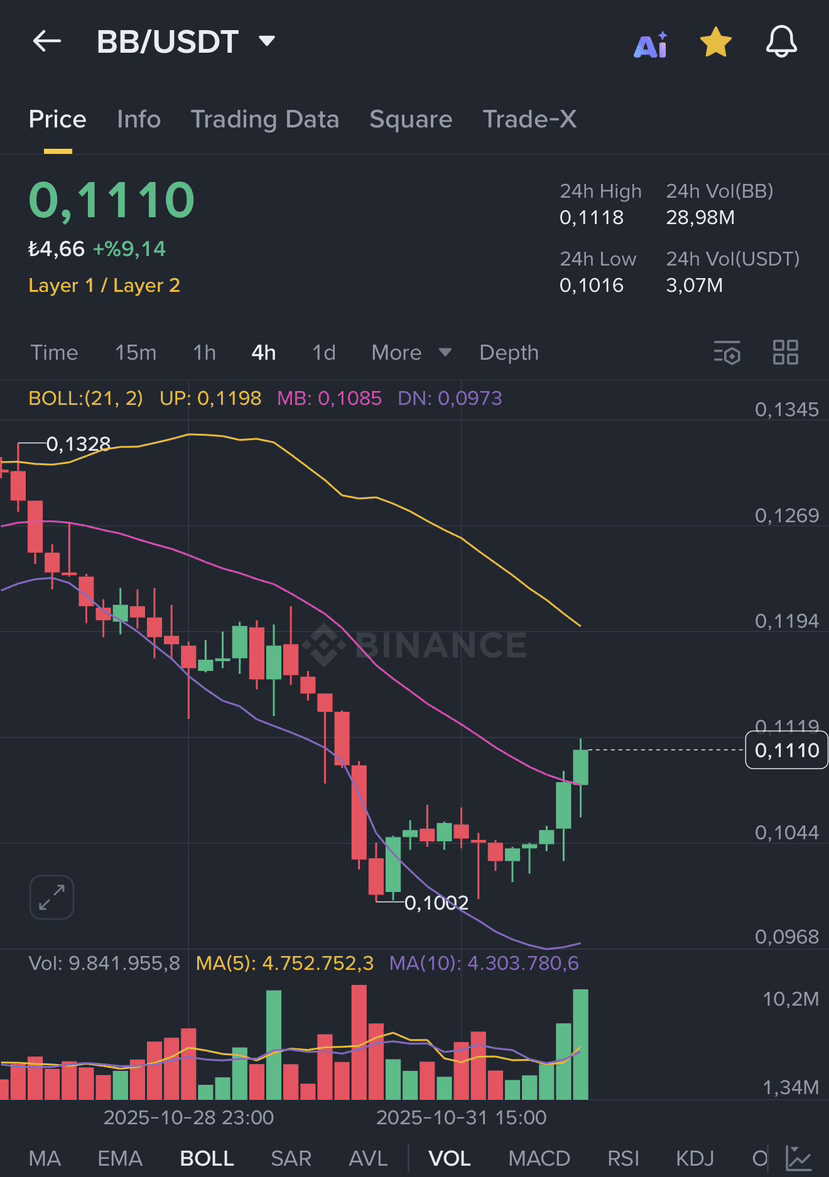Tap the tallest rightmost green volume bar
829x1177 pixels.
point(580,1044)
